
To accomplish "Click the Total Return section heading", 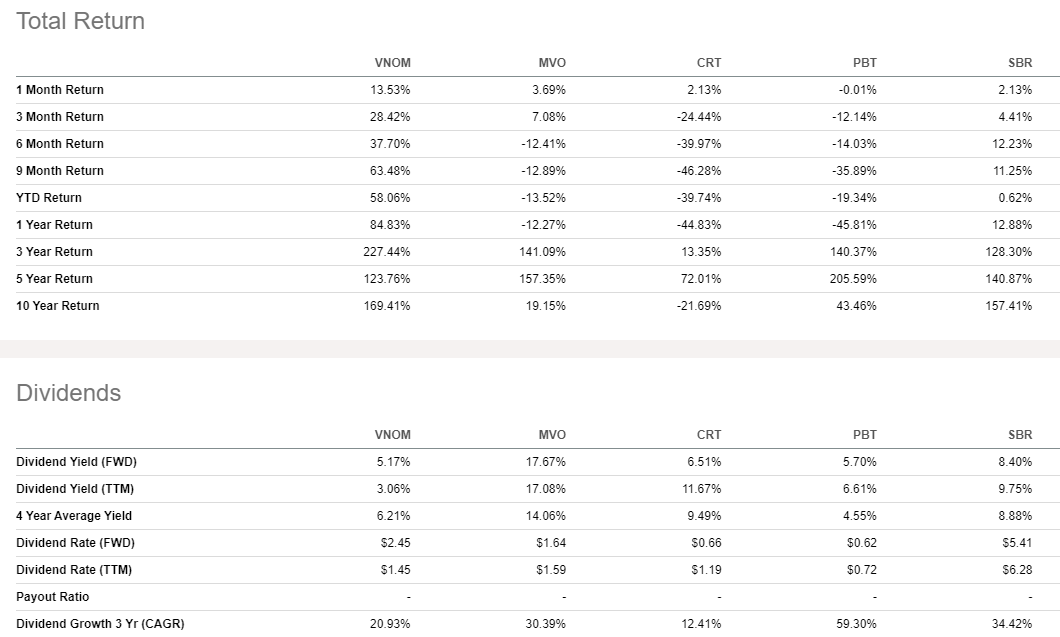I will [80, 21].
